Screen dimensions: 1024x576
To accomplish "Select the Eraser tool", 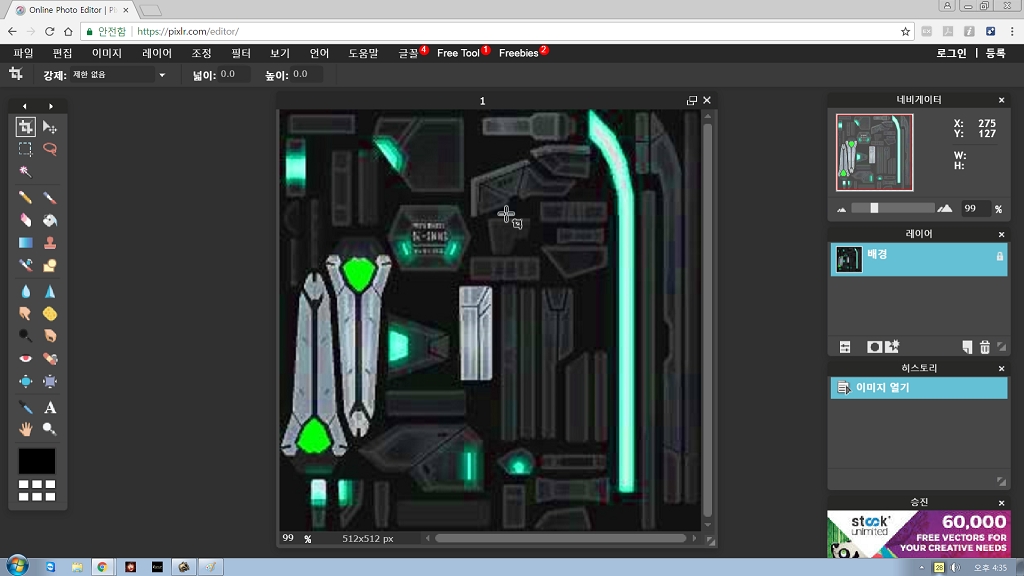I will pos(25,220).
